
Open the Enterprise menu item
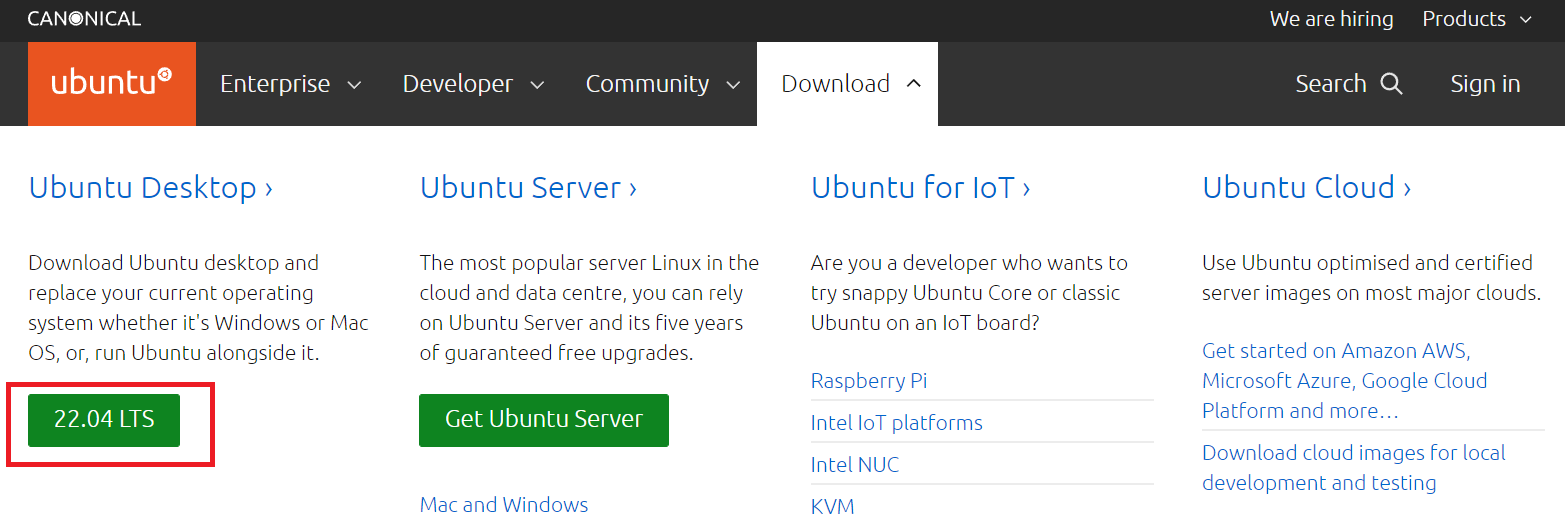(x=290, y=84)
